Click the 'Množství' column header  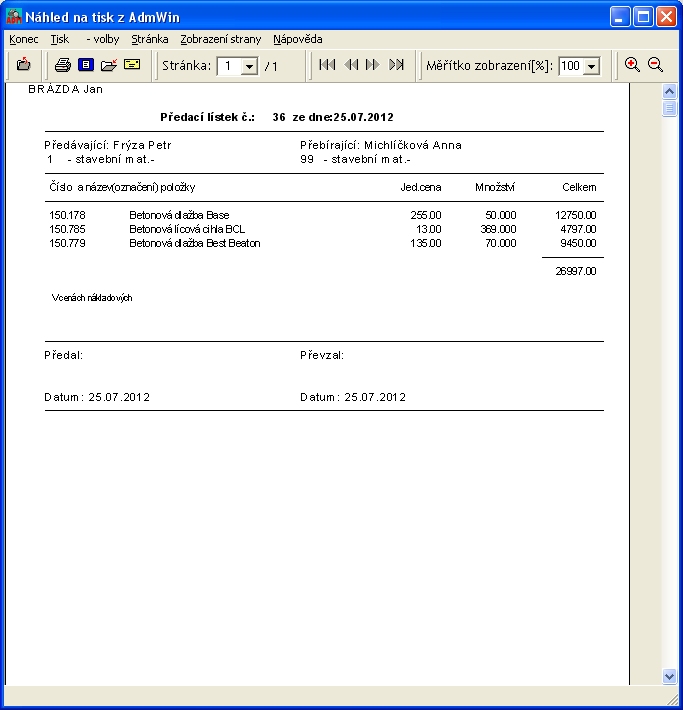[495, 187]
